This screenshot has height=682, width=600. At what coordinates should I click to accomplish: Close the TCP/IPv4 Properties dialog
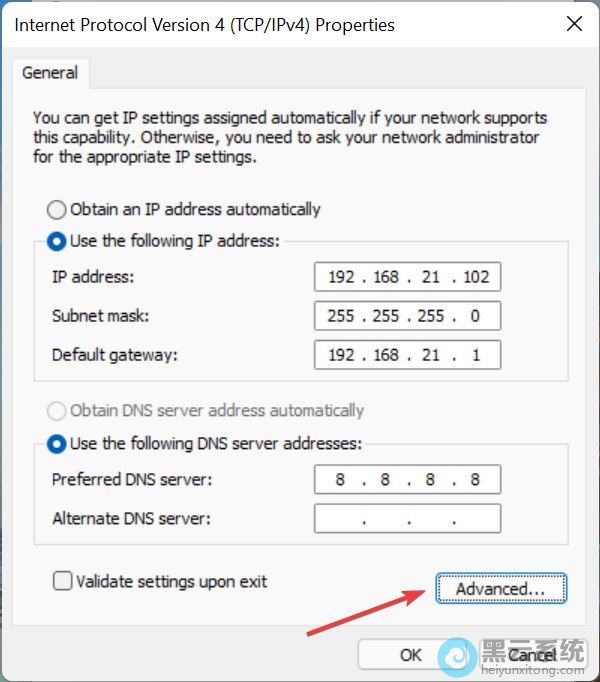(574, 24)
